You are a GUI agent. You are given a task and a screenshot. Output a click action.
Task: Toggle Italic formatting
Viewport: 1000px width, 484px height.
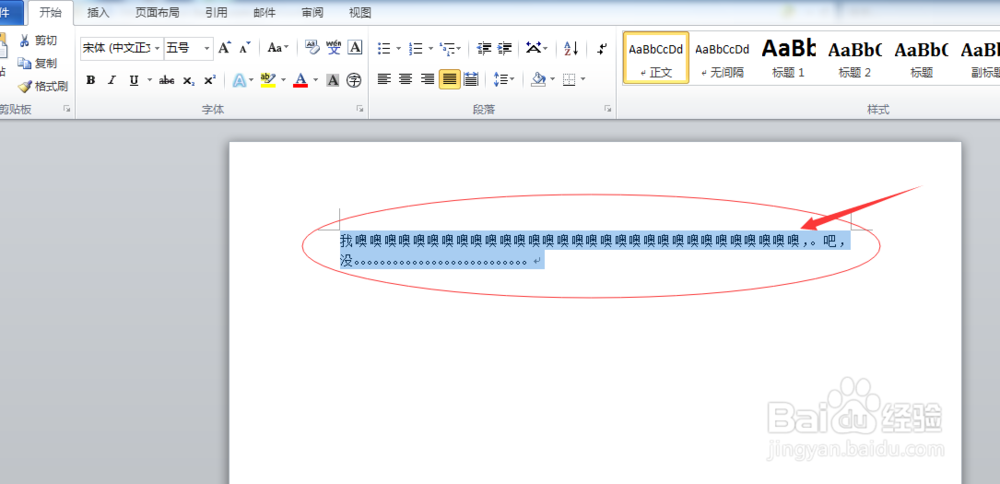click(x=112, y=80)
